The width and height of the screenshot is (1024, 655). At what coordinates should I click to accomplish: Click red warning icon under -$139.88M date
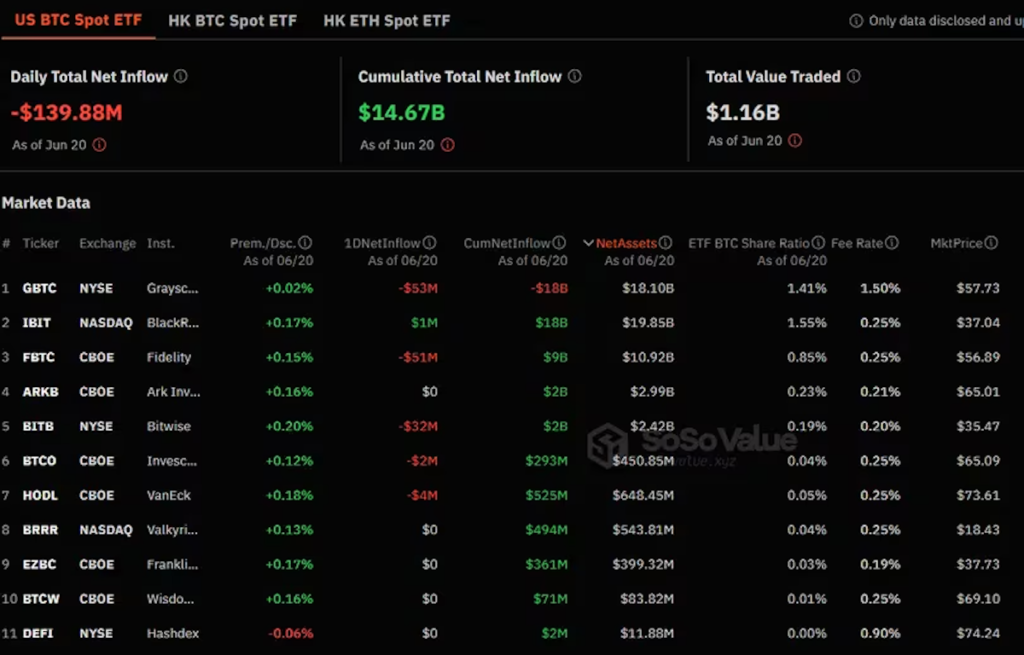click(x=99, y=145)
